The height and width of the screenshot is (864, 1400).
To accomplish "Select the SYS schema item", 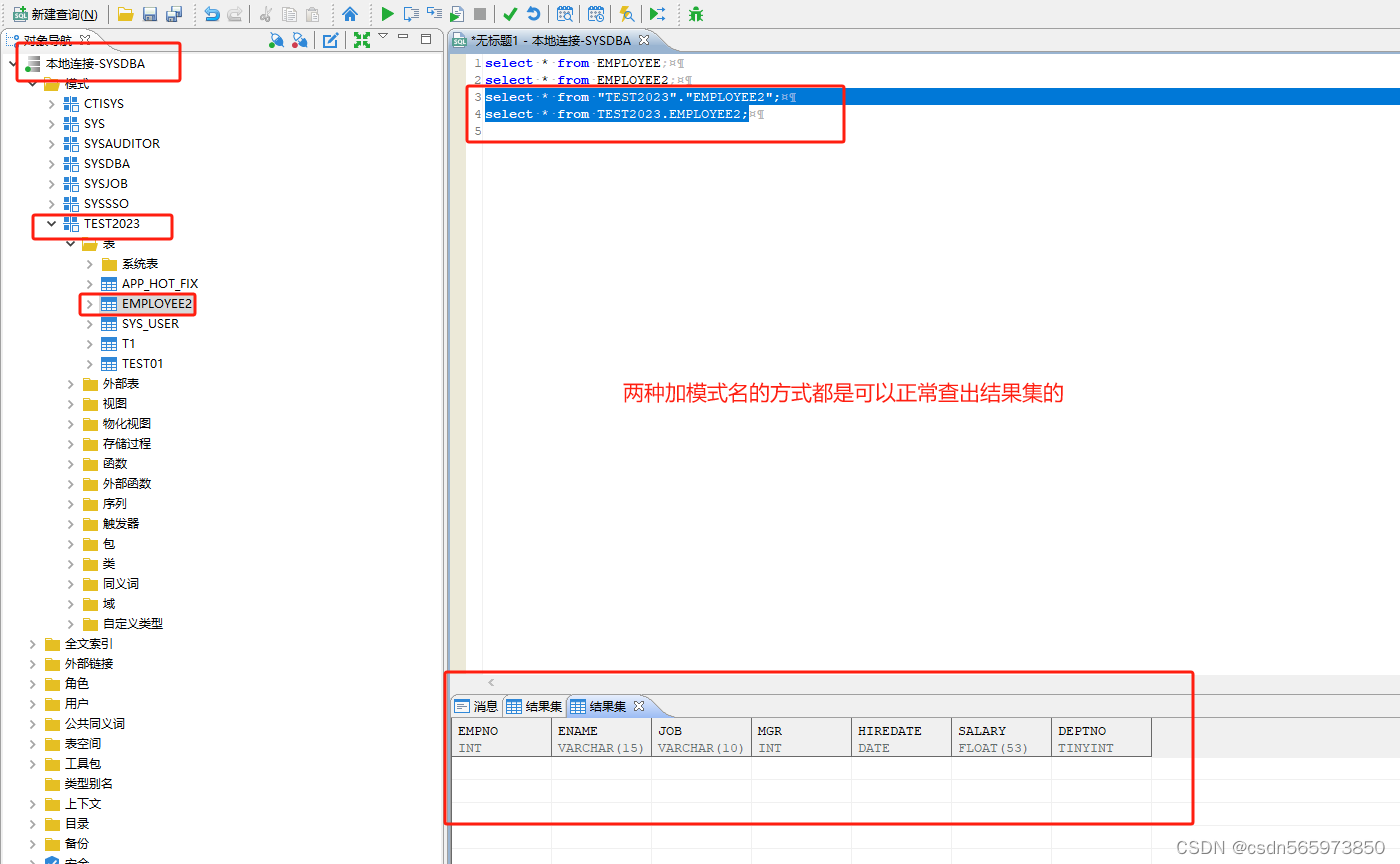I will click(x=94, y=124).
